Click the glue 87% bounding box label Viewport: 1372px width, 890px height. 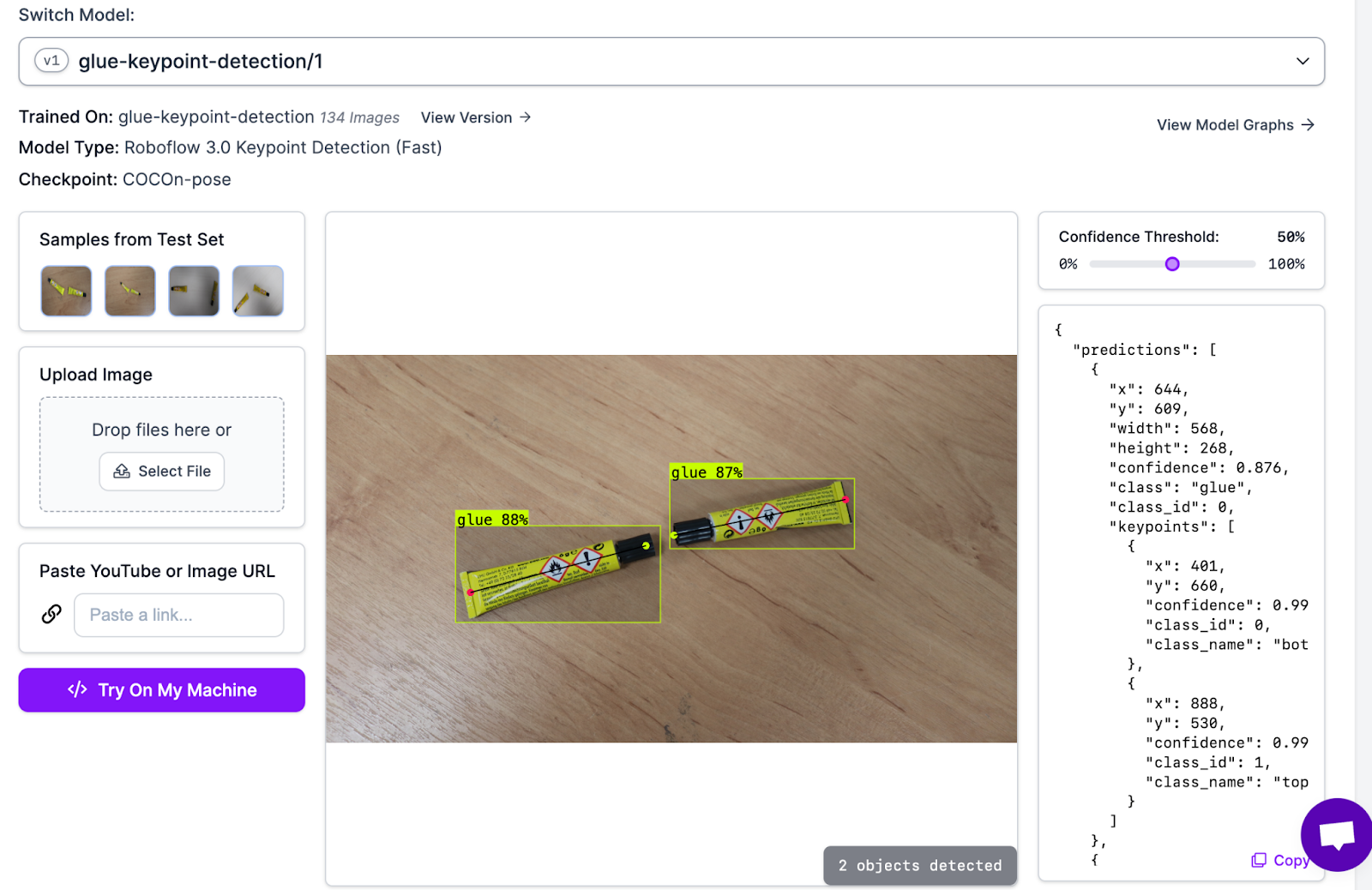(x=706, y=472)
